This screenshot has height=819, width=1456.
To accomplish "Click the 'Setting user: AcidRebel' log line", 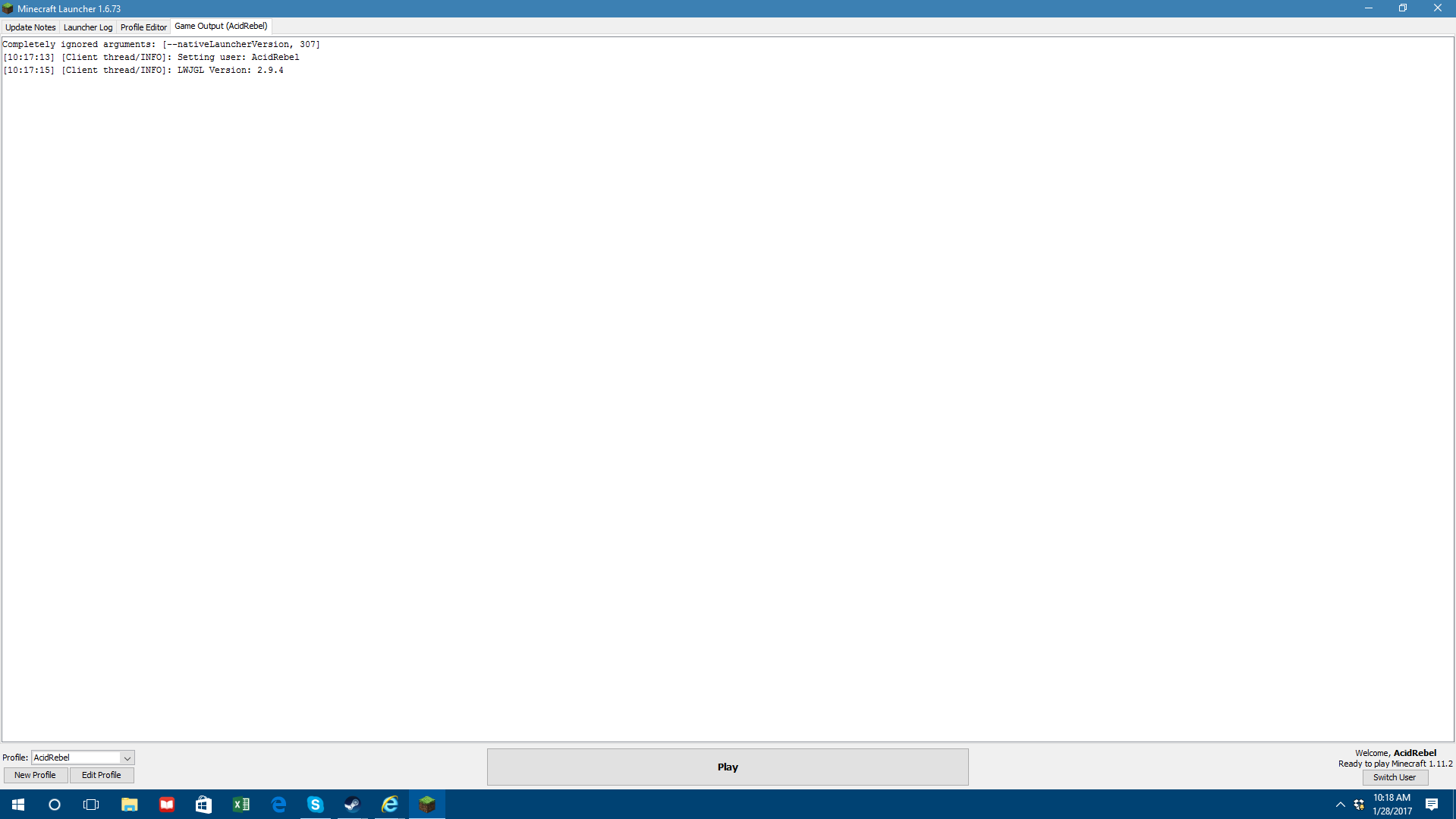I will [151, 57].
